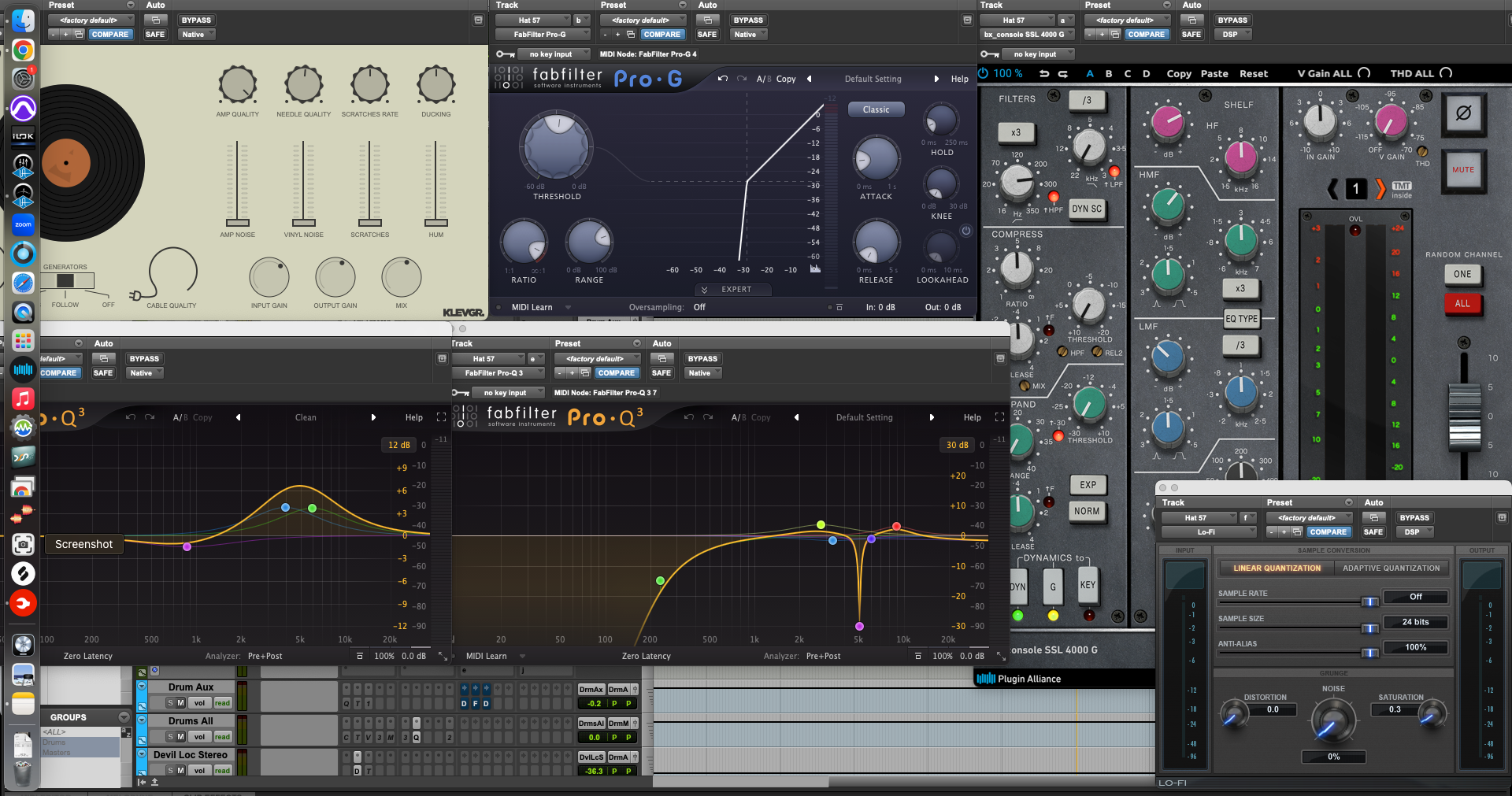Click the Pro-G side-chain audition power icon

(x=965, y=231)
